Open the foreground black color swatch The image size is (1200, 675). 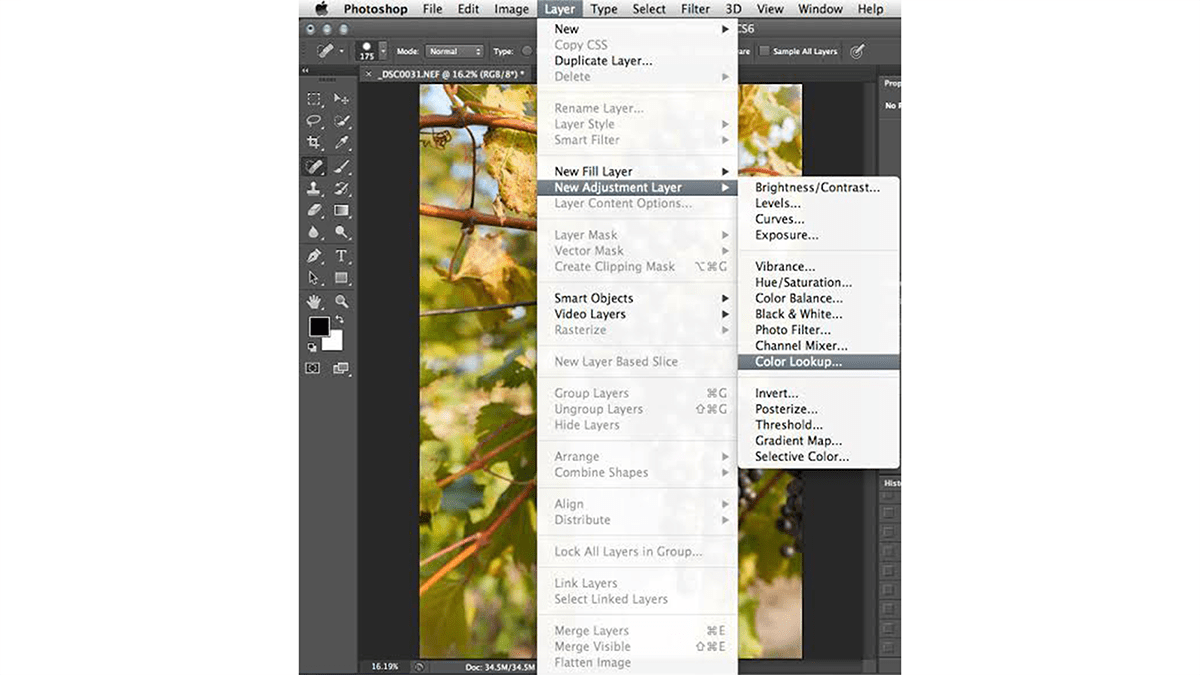click(x=318, y=326)
